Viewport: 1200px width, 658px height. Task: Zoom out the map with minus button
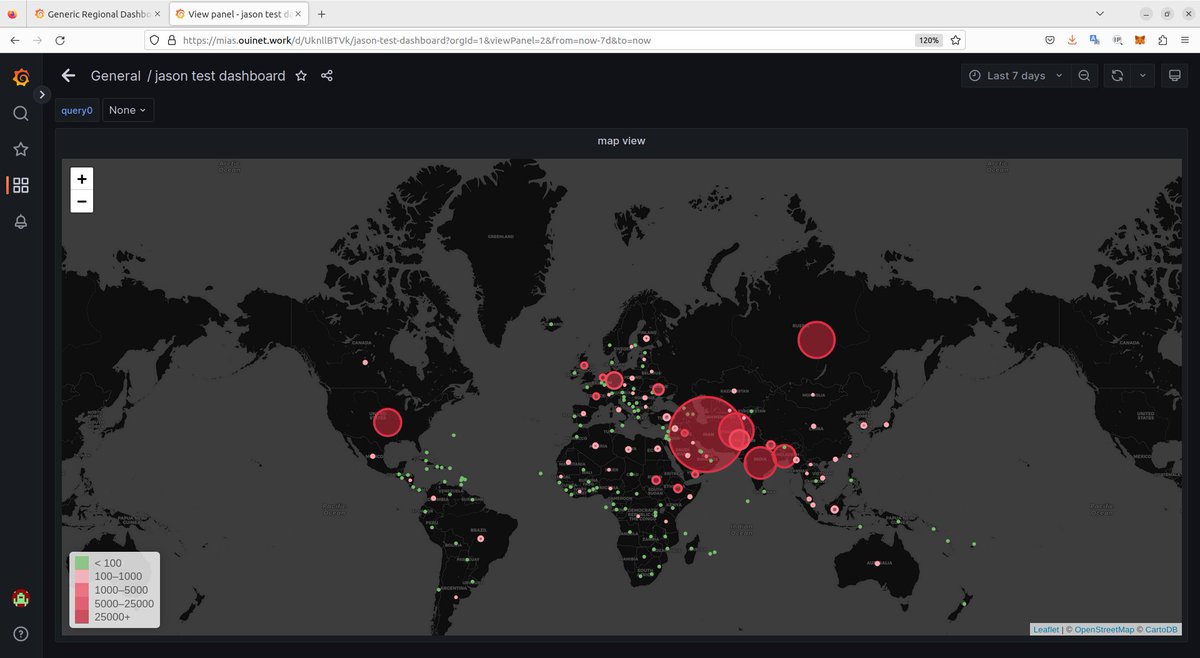point(82,201)
